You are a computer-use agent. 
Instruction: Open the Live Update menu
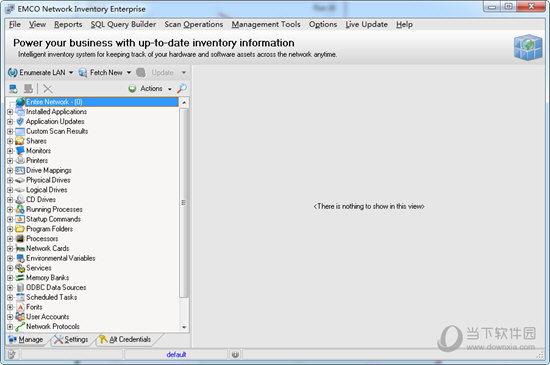(367, 24)
